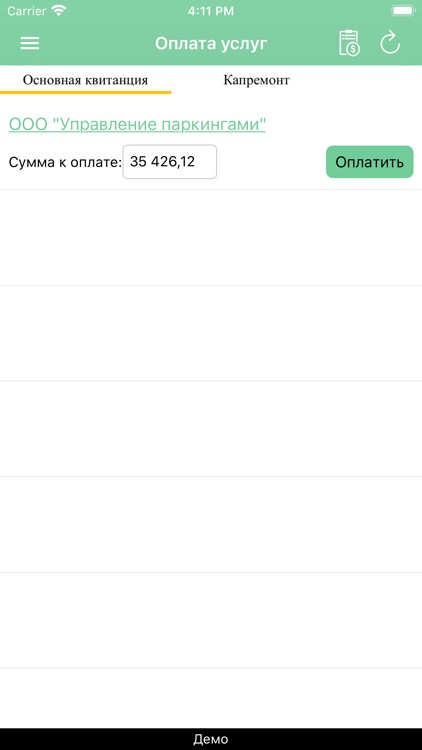Screen dimensions: 422x750
Task: Tap the Wi-Fi status icon
Action: click(x=59, y=11)
